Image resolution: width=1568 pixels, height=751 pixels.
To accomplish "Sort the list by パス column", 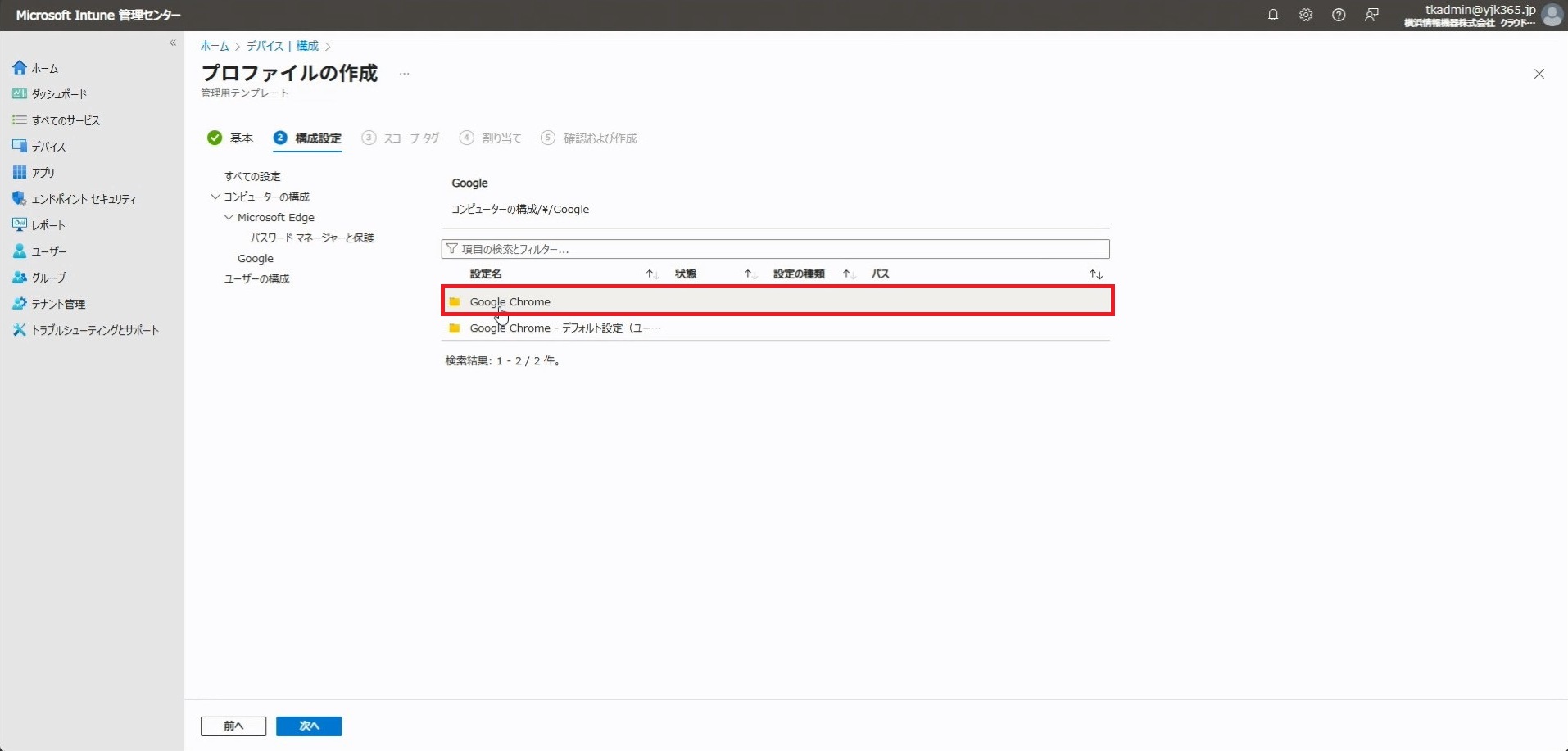I will pos(1095,274).
